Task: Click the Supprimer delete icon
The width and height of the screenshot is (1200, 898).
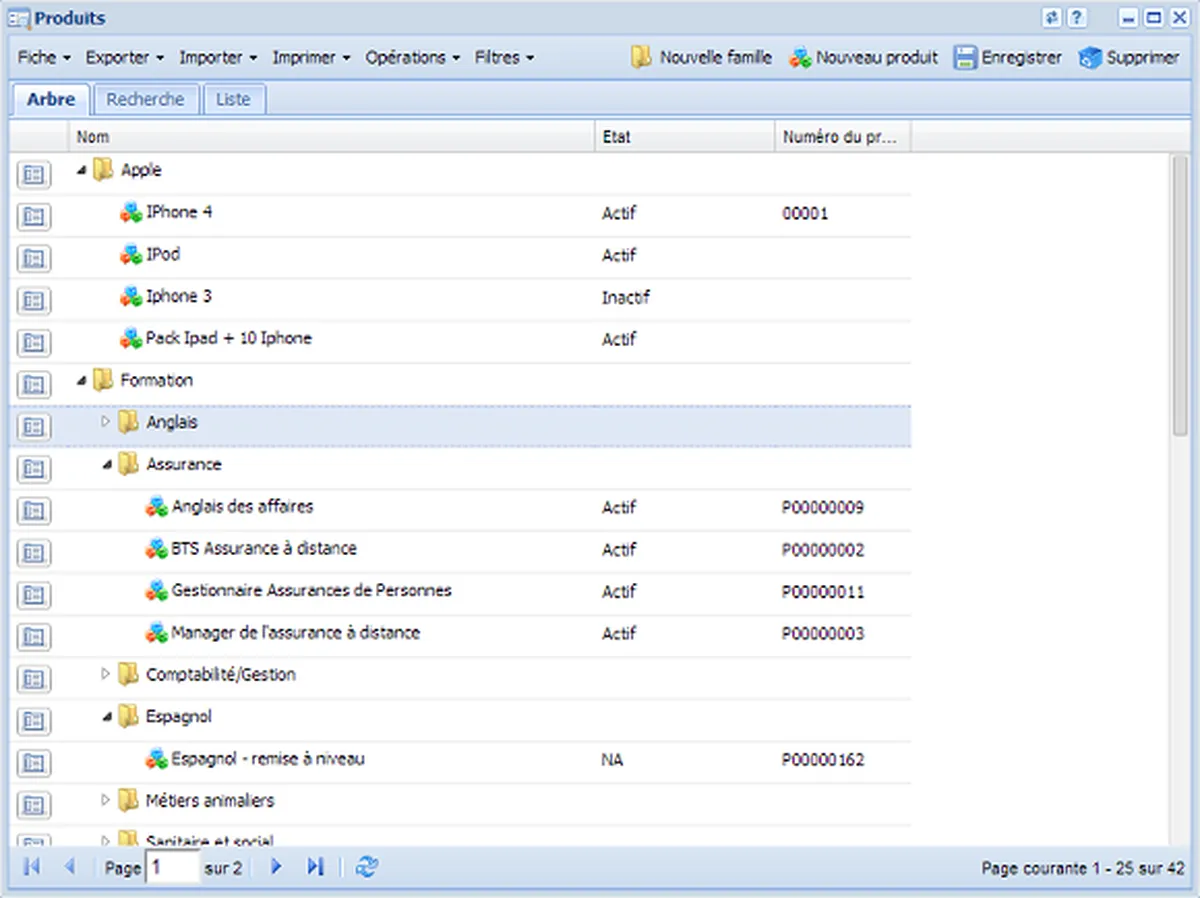Action: pos(1089,58)
